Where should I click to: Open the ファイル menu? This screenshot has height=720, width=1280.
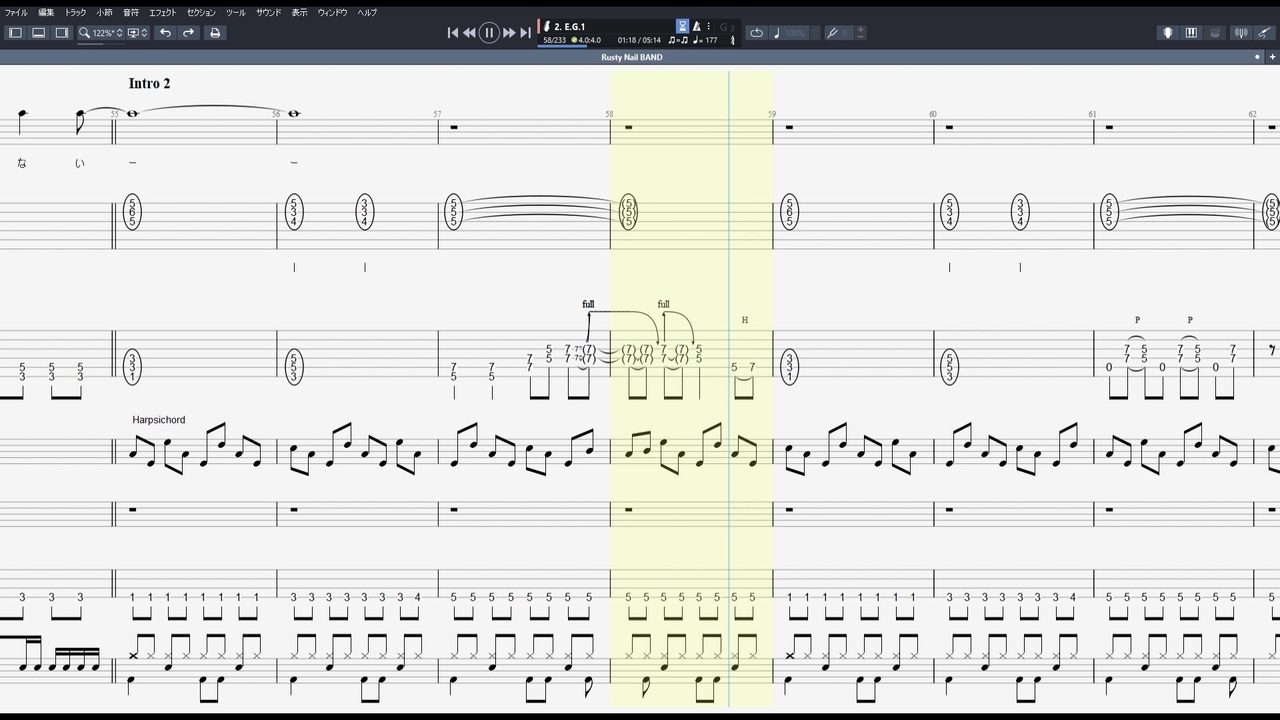(16, 12)
